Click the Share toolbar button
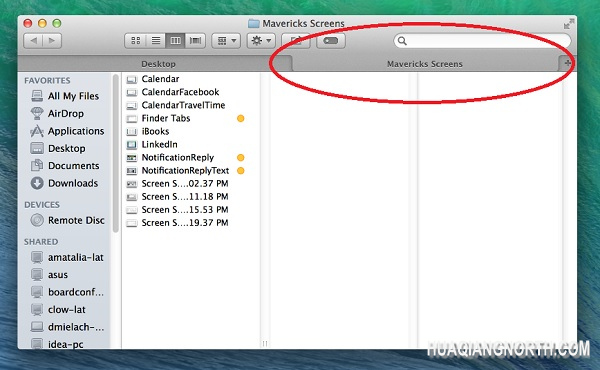This screenshot has height=370, width=600. point(296,41)
